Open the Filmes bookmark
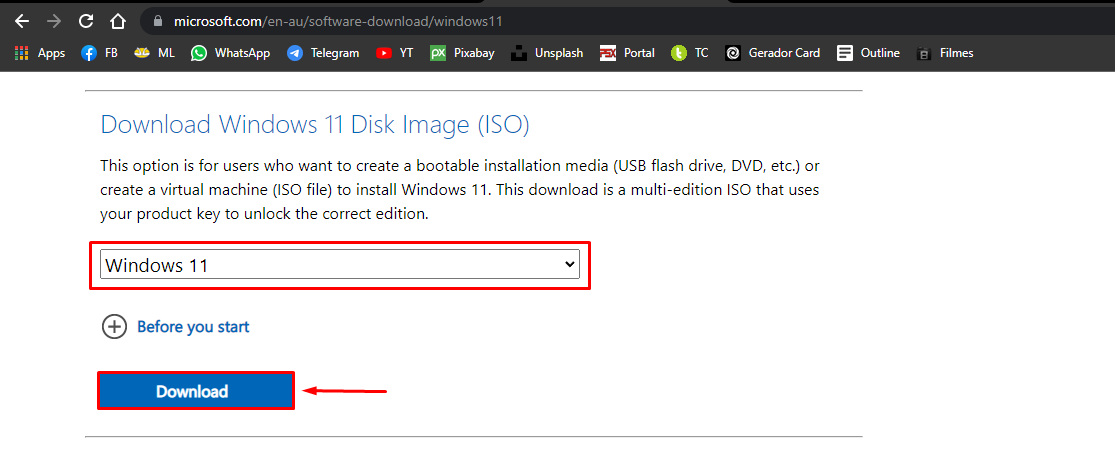 [x=946, y=53]
